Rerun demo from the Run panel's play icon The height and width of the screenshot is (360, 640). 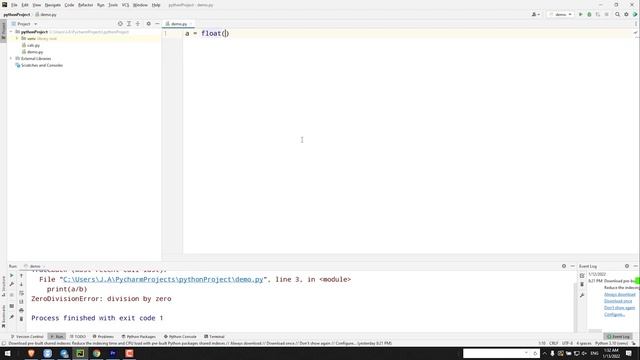click(x=11, y=276)
